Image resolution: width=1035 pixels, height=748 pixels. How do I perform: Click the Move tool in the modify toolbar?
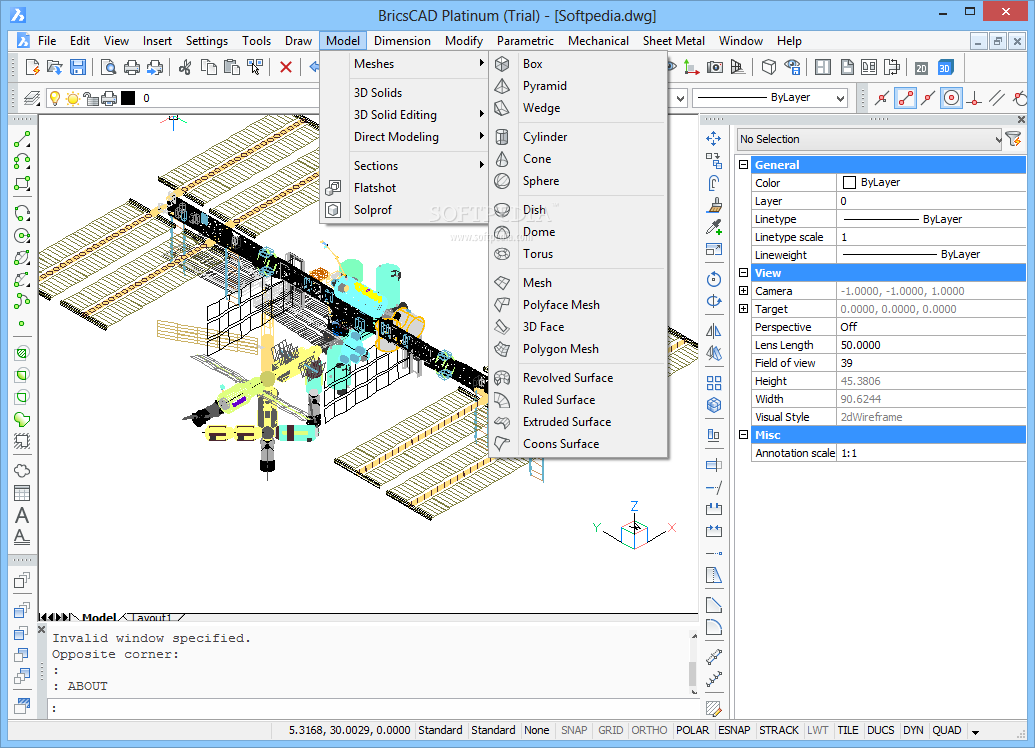pos(714,139)
